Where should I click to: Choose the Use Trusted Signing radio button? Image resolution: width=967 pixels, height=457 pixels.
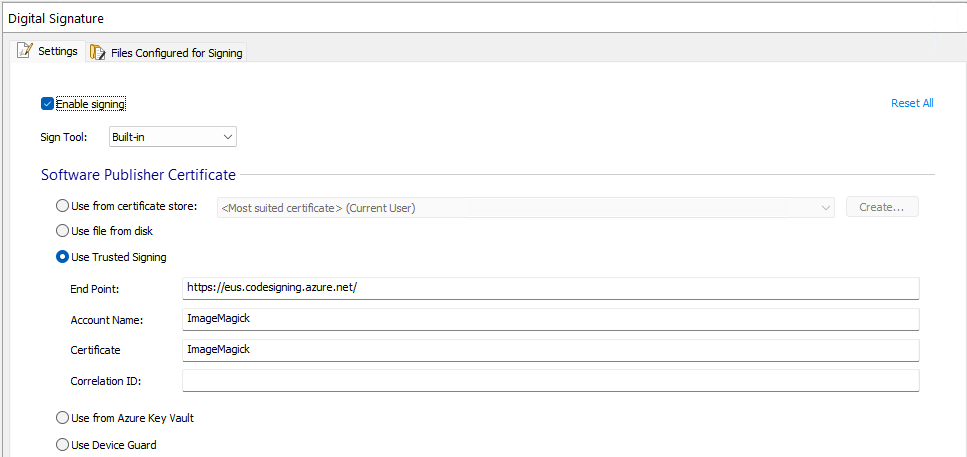coord(63,257)
